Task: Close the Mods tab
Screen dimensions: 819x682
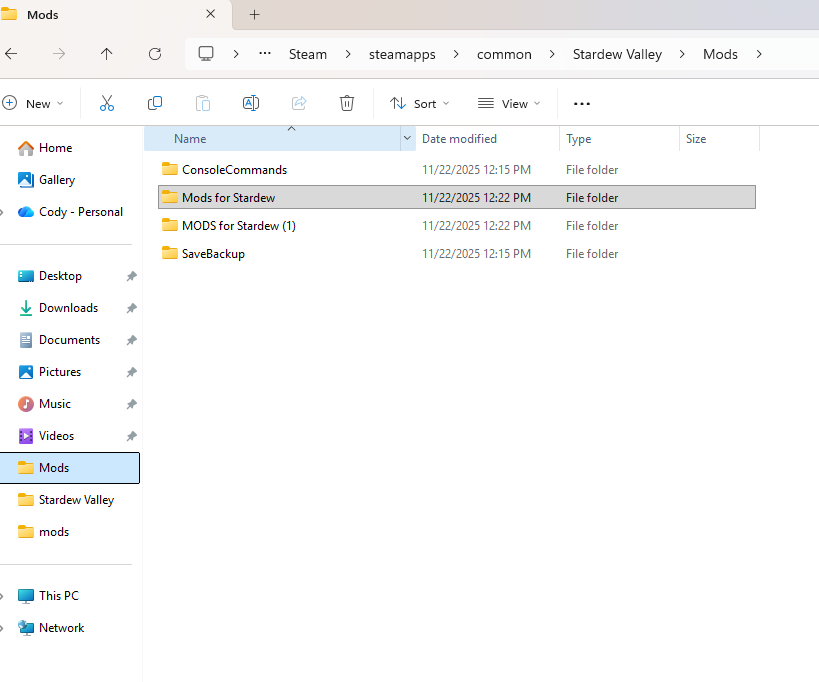Action: (x=210, y=14)
